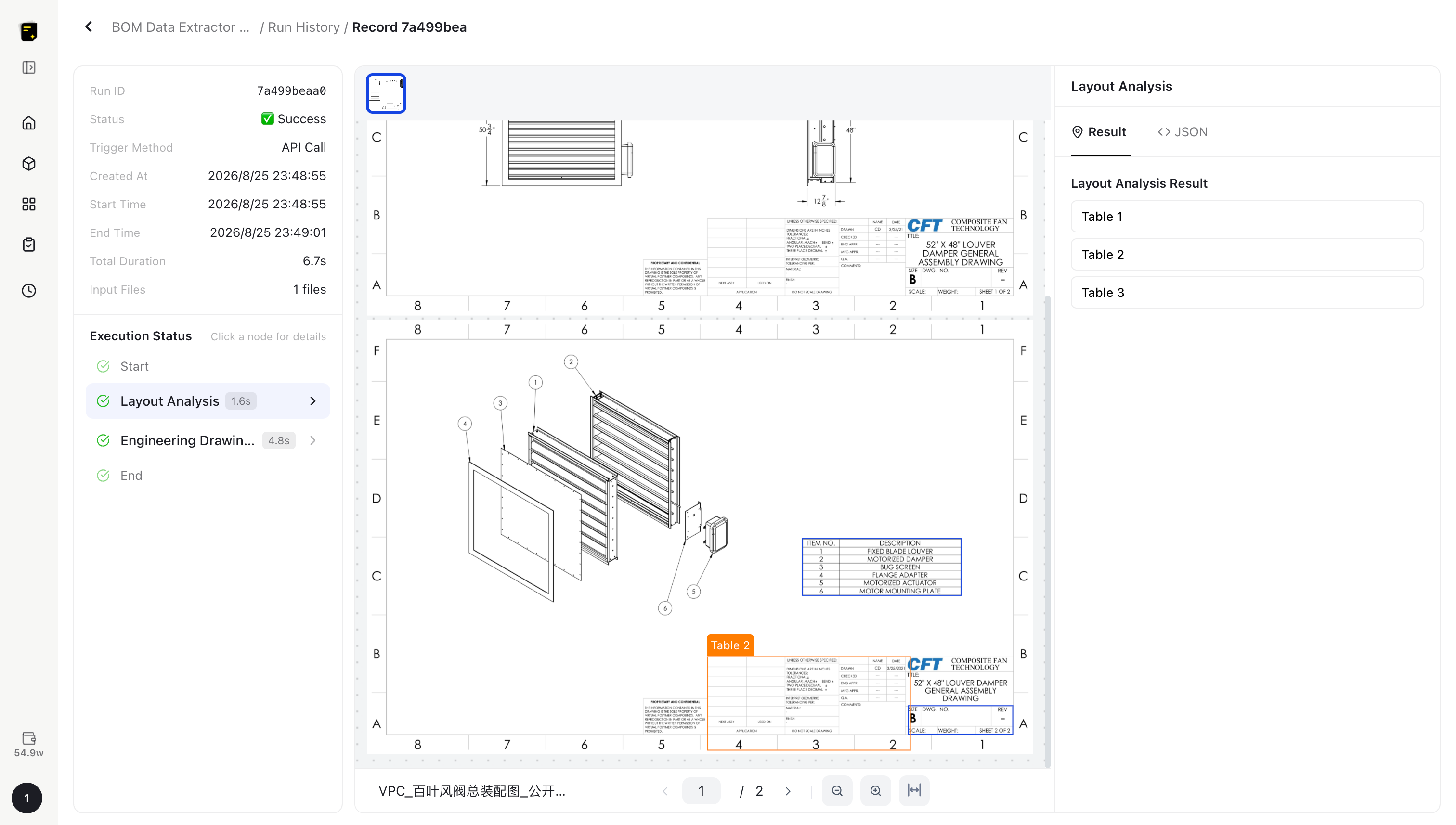This screenshot has width=1456, height=825.
Task: Zoom in on the drawing preview
Action: click(876, 790)
